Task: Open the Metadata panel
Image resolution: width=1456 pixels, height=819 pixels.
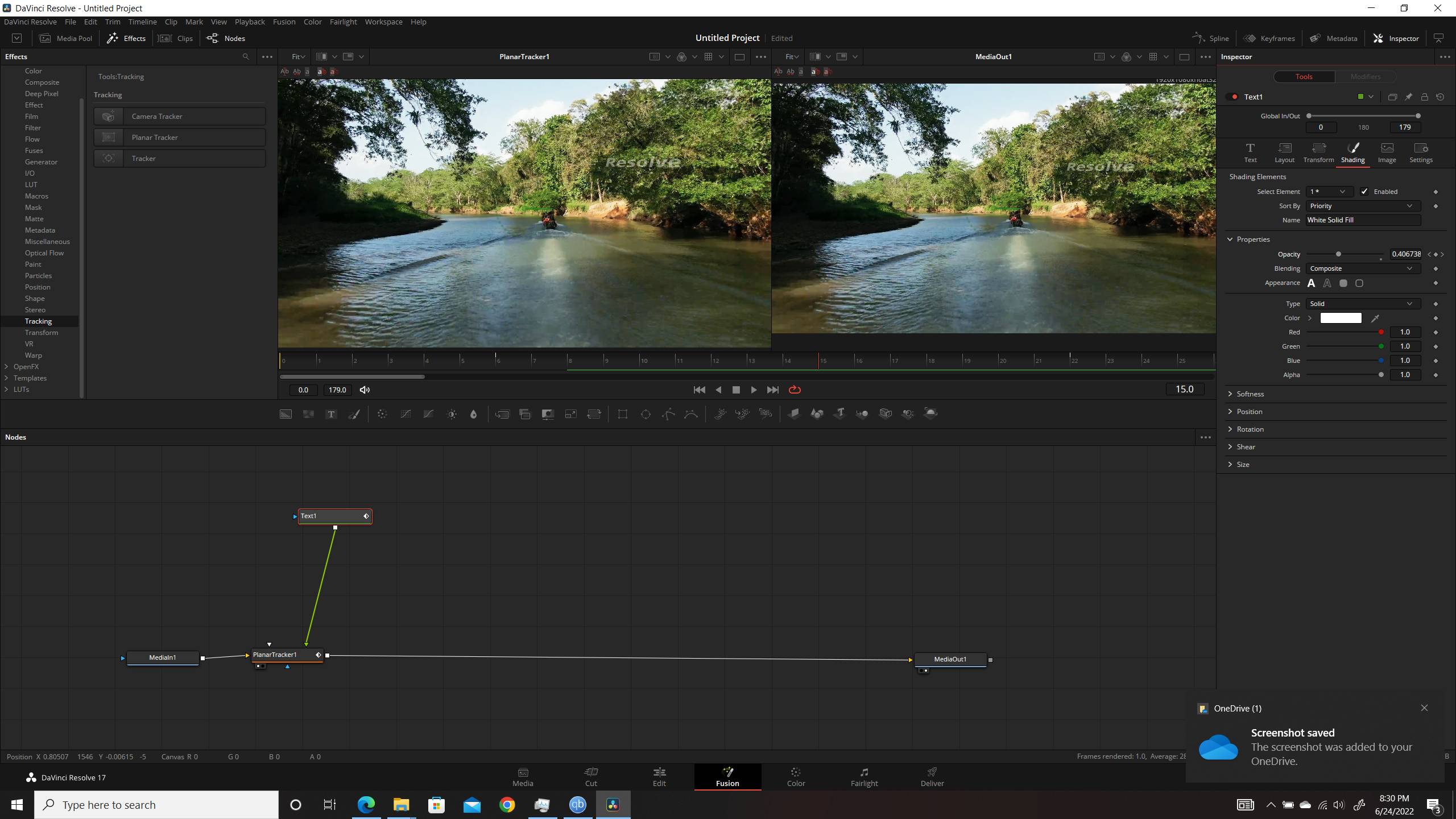Action: [x=1334, y=38]
